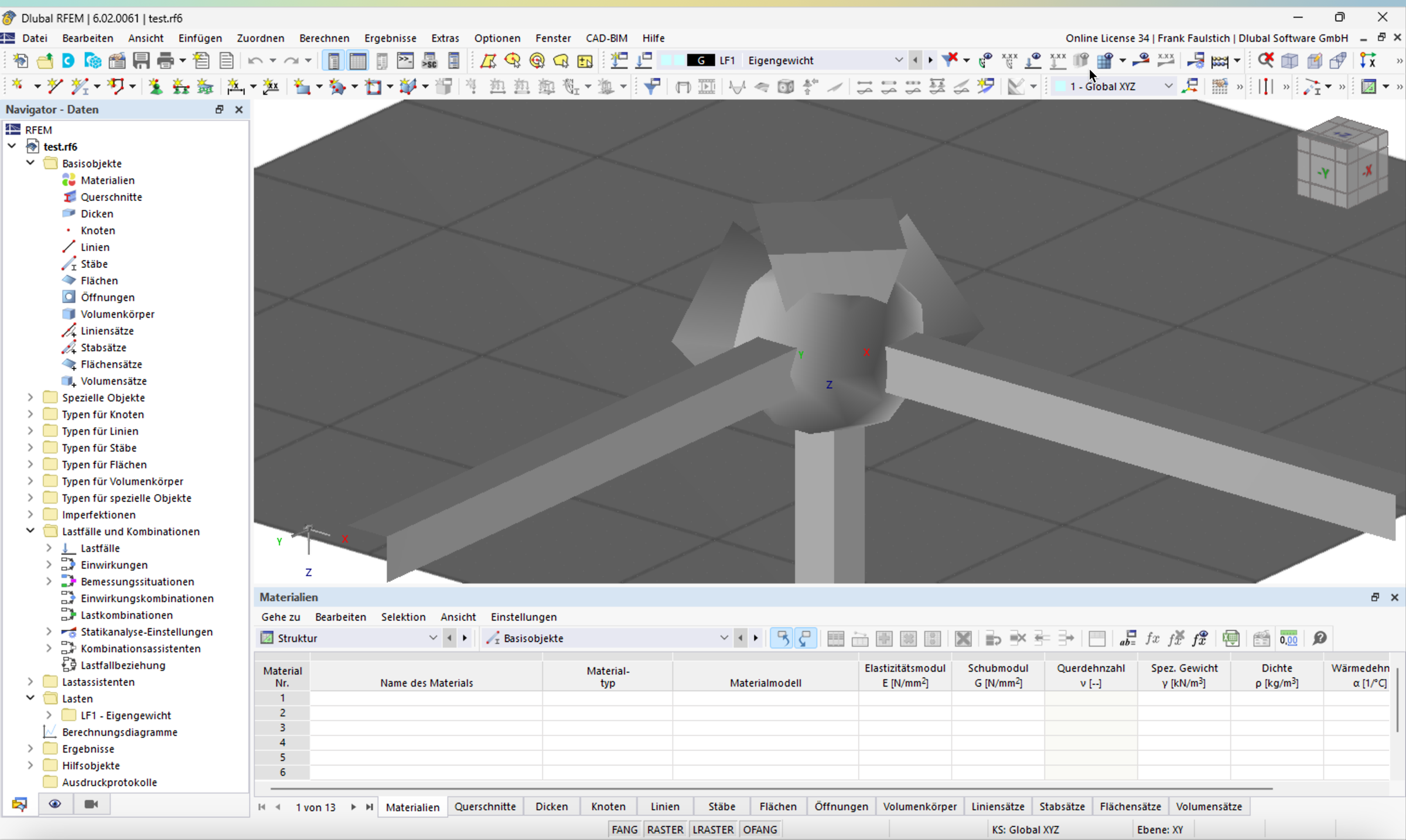The height and width of the screenshot is (840, 1406).
Task: Toggle select-in-graphic sync button in table toolbar
Action: pos(782,638)
